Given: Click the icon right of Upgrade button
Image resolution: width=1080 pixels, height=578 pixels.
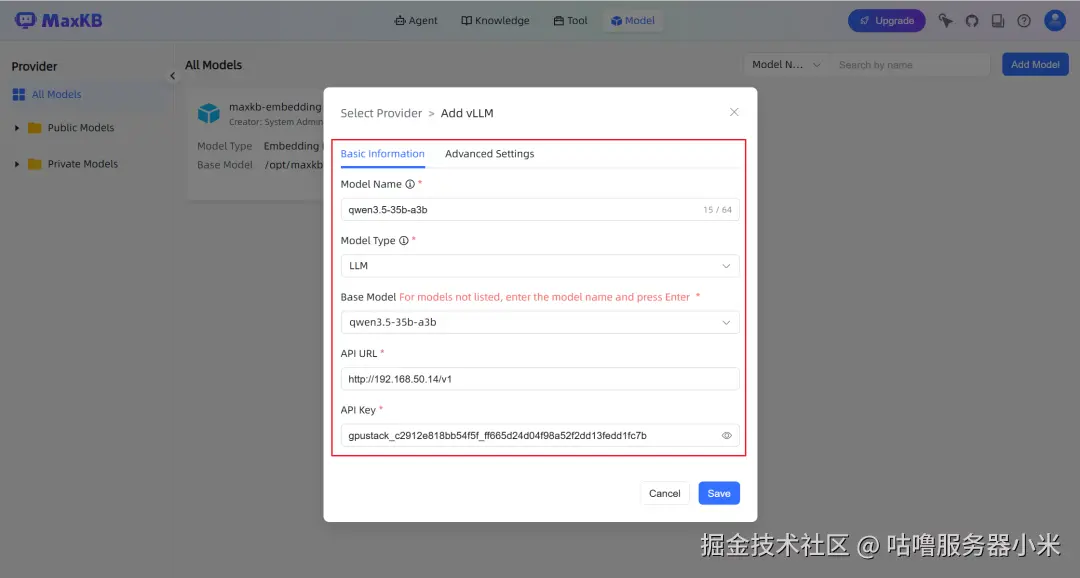Looking at the screenshot, I should pos(946,21).
